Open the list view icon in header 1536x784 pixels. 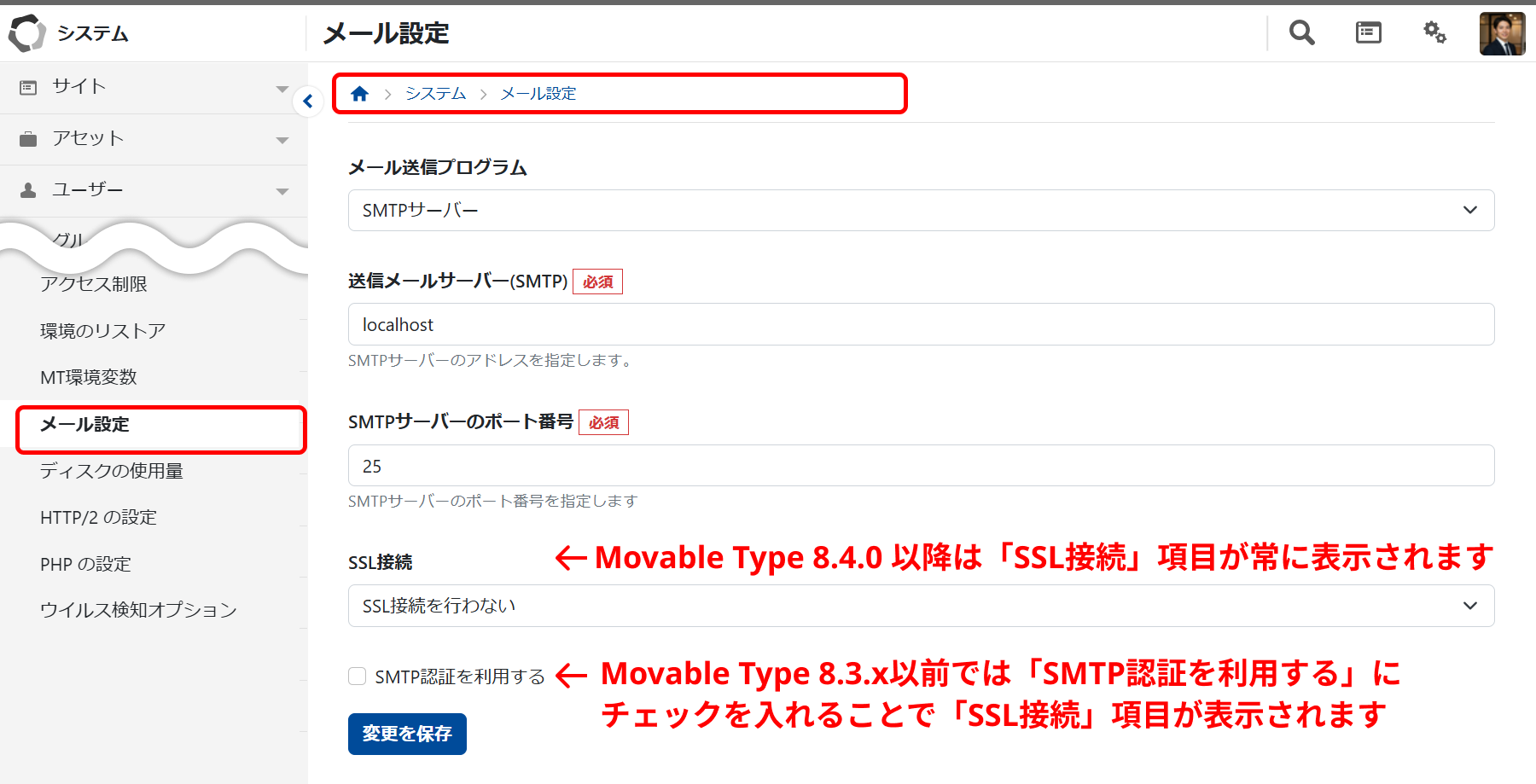coord(1368,32)
